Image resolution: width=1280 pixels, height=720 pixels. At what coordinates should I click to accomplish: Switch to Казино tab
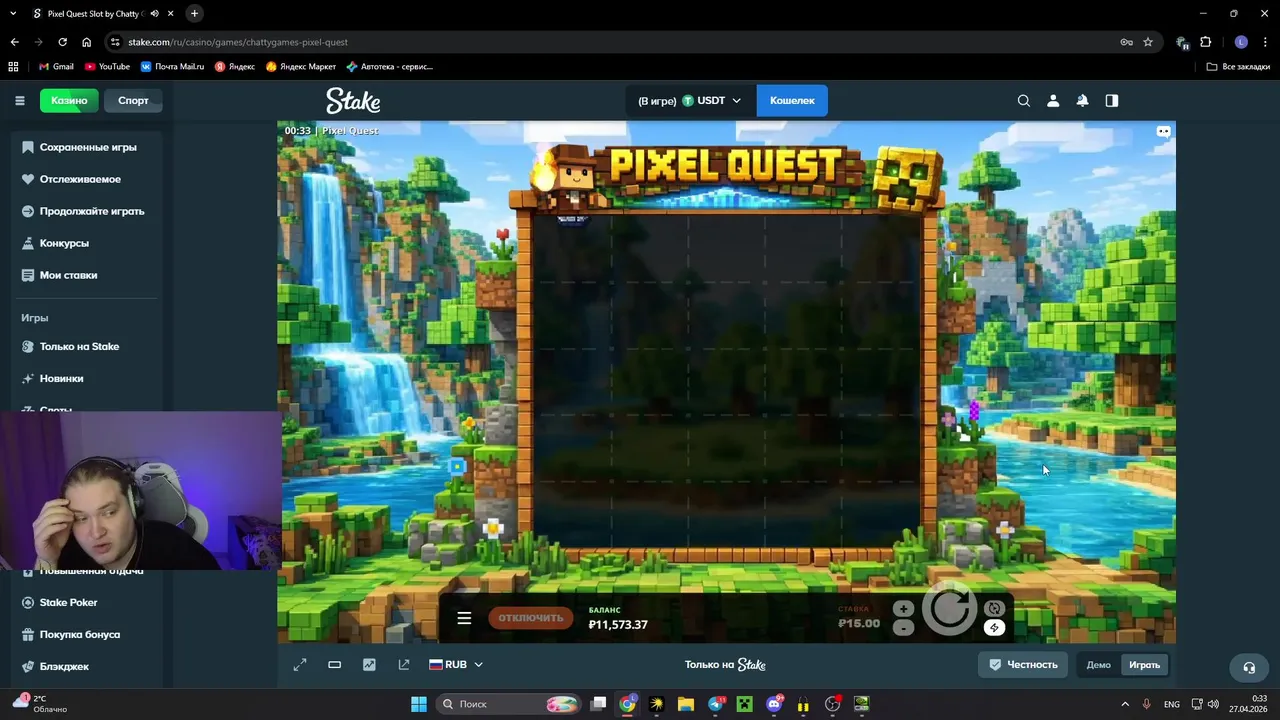coord(69,100)
